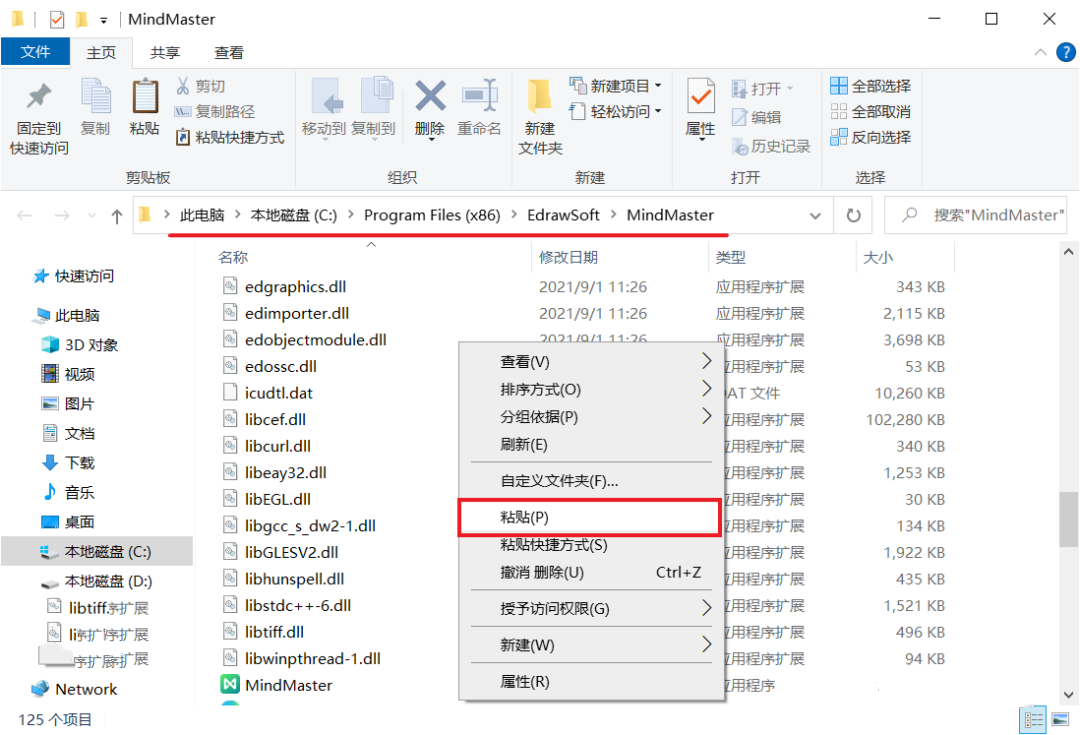Viewport: 1080px width, 735px height.
Task: Select Quick access (快速访问) in sidebar
Action: point(73,276)
